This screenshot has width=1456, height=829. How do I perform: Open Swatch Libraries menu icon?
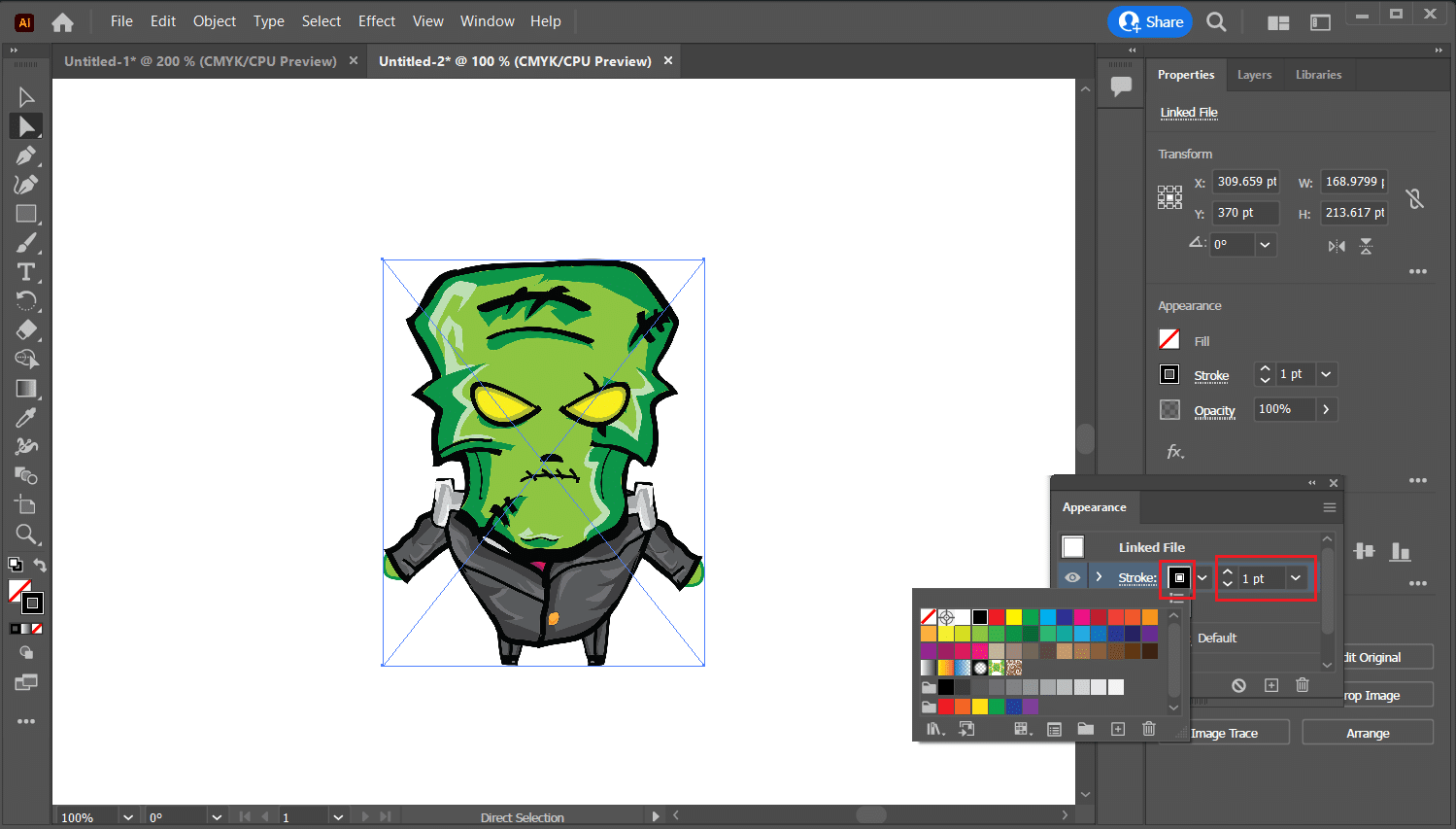pos(935,729)
